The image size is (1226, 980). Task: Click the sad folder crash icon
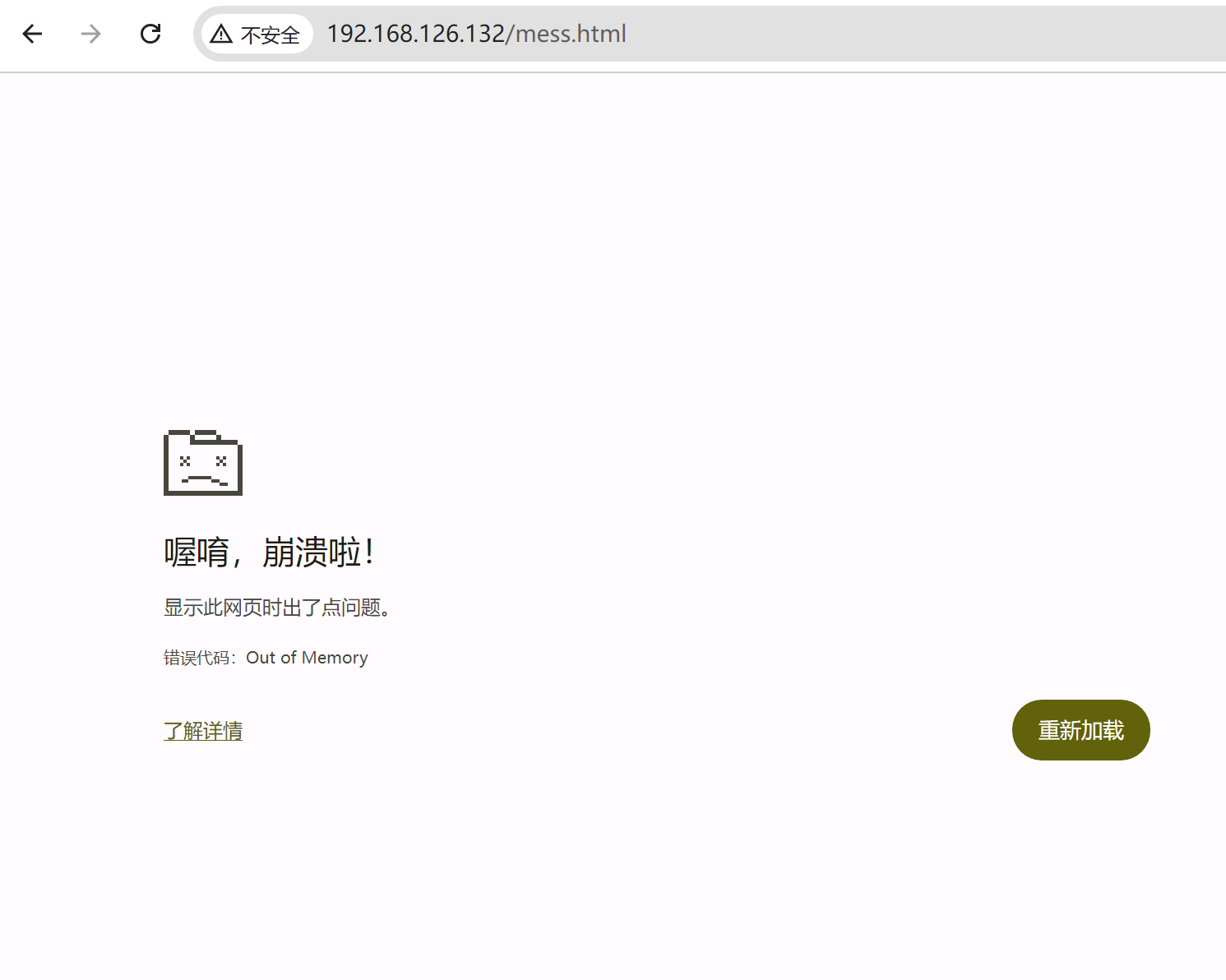[203, 463]
